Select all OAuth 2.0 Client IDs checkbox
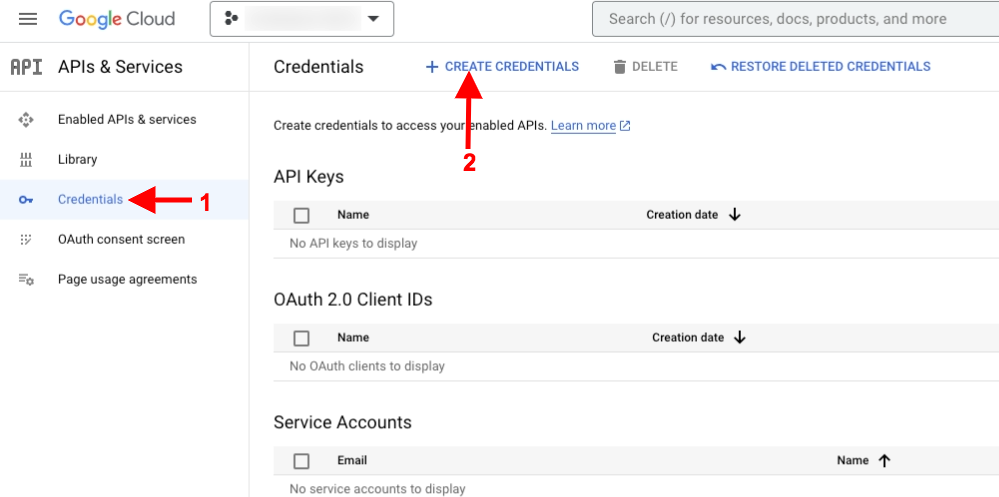This screenshot has height=497, width=999. coord(302,338)
